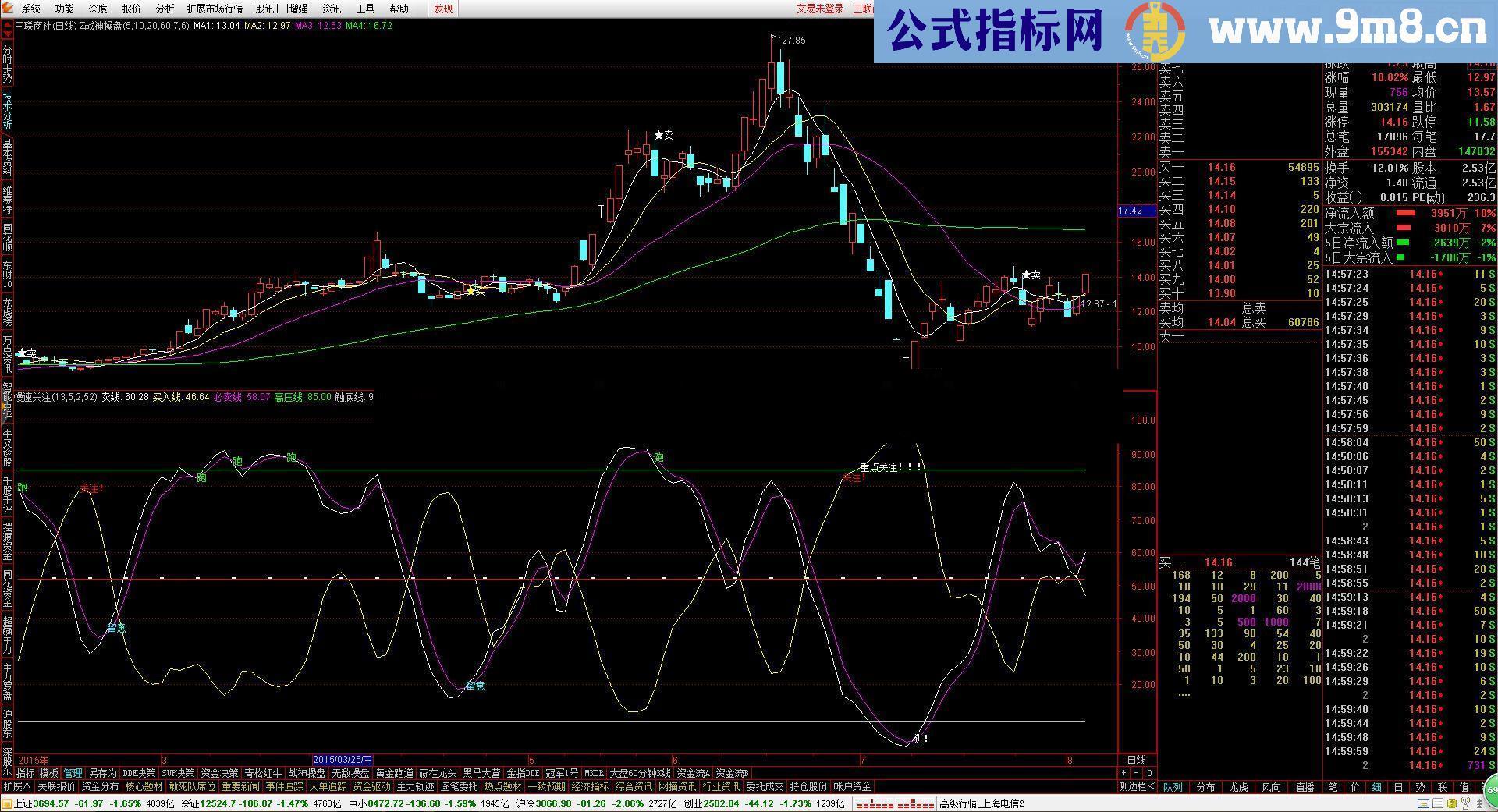Viewport: 1498px width, 812px height.
Task: Open the 关联报价 tab
Action: (x=57, y=786)
